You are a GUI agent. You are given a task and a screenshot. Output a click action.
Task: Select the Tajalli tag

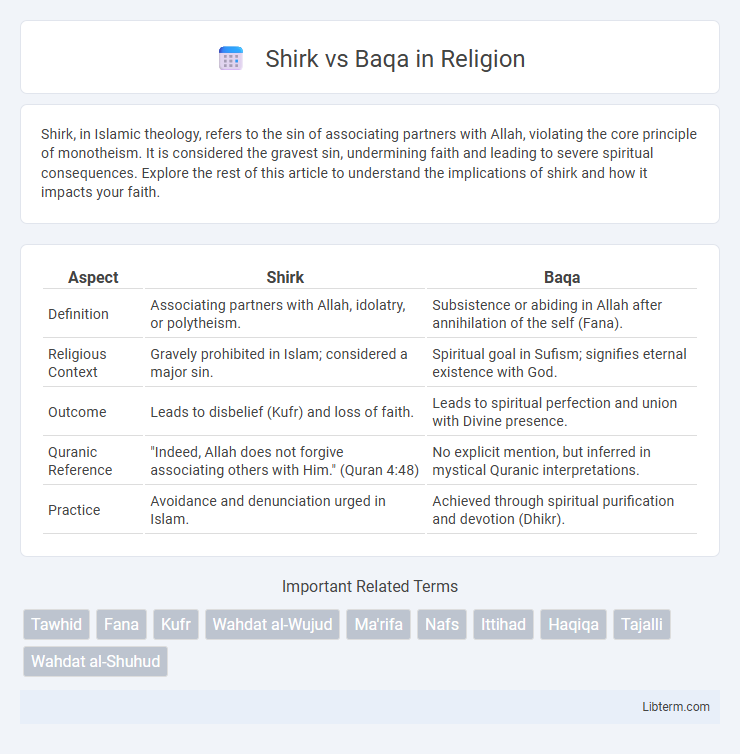click(x=642, y=624)
